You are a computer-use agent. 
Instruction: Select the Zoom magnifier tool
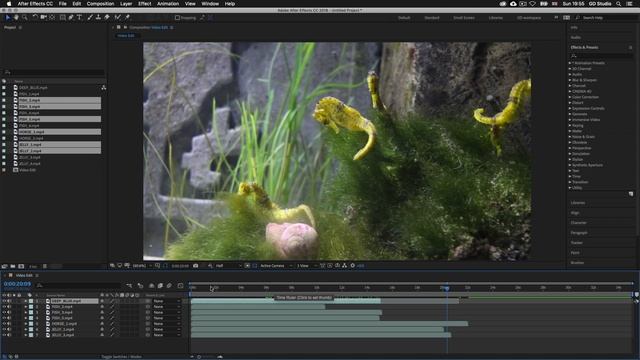(24, 18)
